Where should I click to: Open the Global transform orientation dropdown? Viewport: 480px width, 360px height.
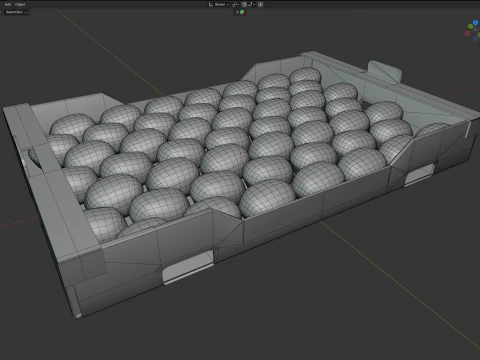(219, 4)
